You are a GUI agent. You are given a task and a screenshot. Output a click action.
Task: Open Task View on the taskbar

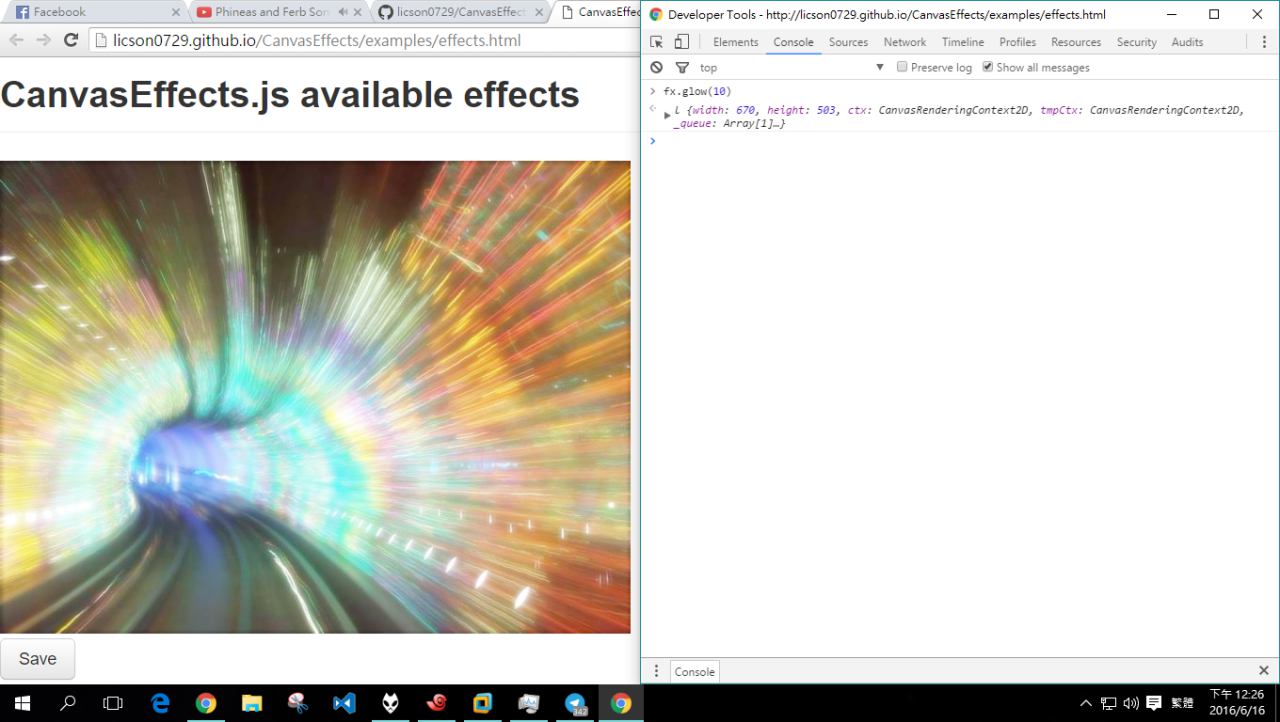tap(113, 703)
